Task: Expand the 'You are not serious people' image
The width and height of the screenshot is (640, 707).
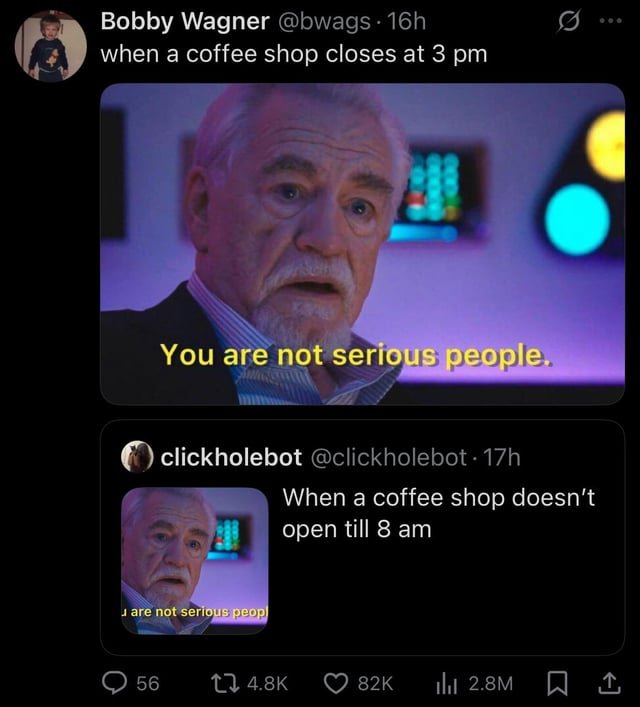Action: pyautogui.click(x=362, y=244)
